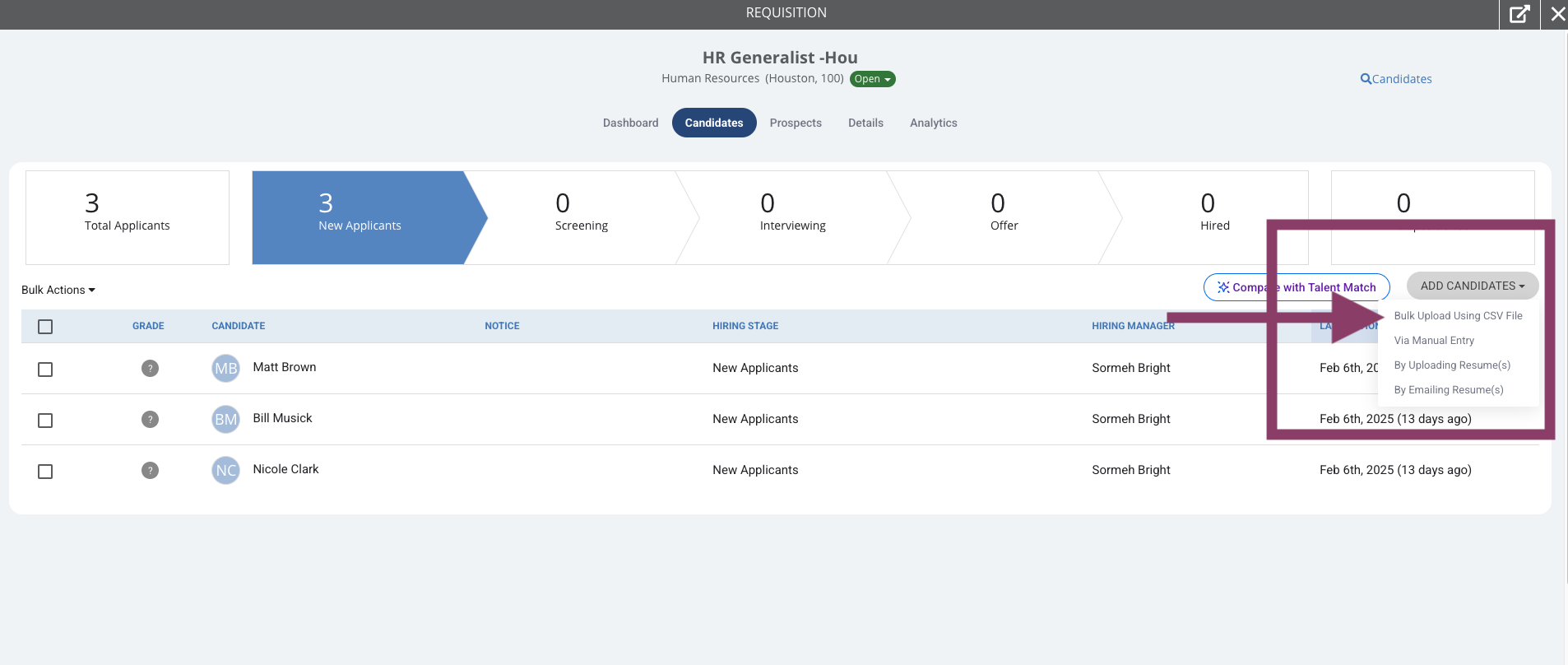Choose Bulk Upload Using CSV File
This screenshot has width=1568, height=665.
(1458, 316)
